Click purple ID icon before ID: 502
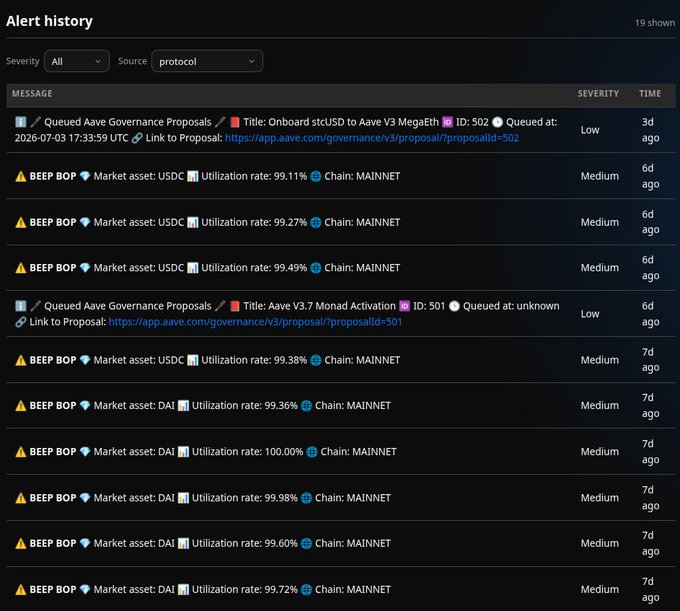680x611 pixels. pyautogui.click(x=447, y=122)
